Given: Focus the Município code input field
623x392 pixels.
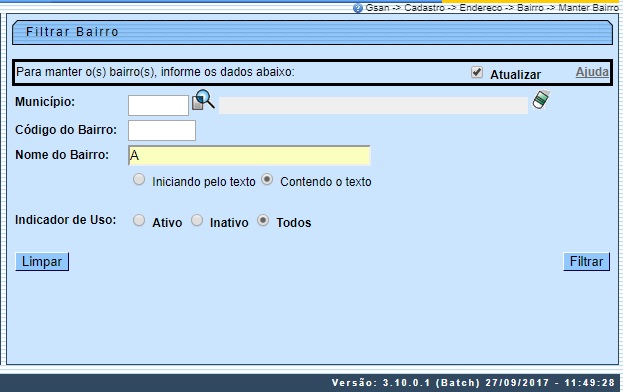Looking at the screenshot, I should click(x=158, y=105).
